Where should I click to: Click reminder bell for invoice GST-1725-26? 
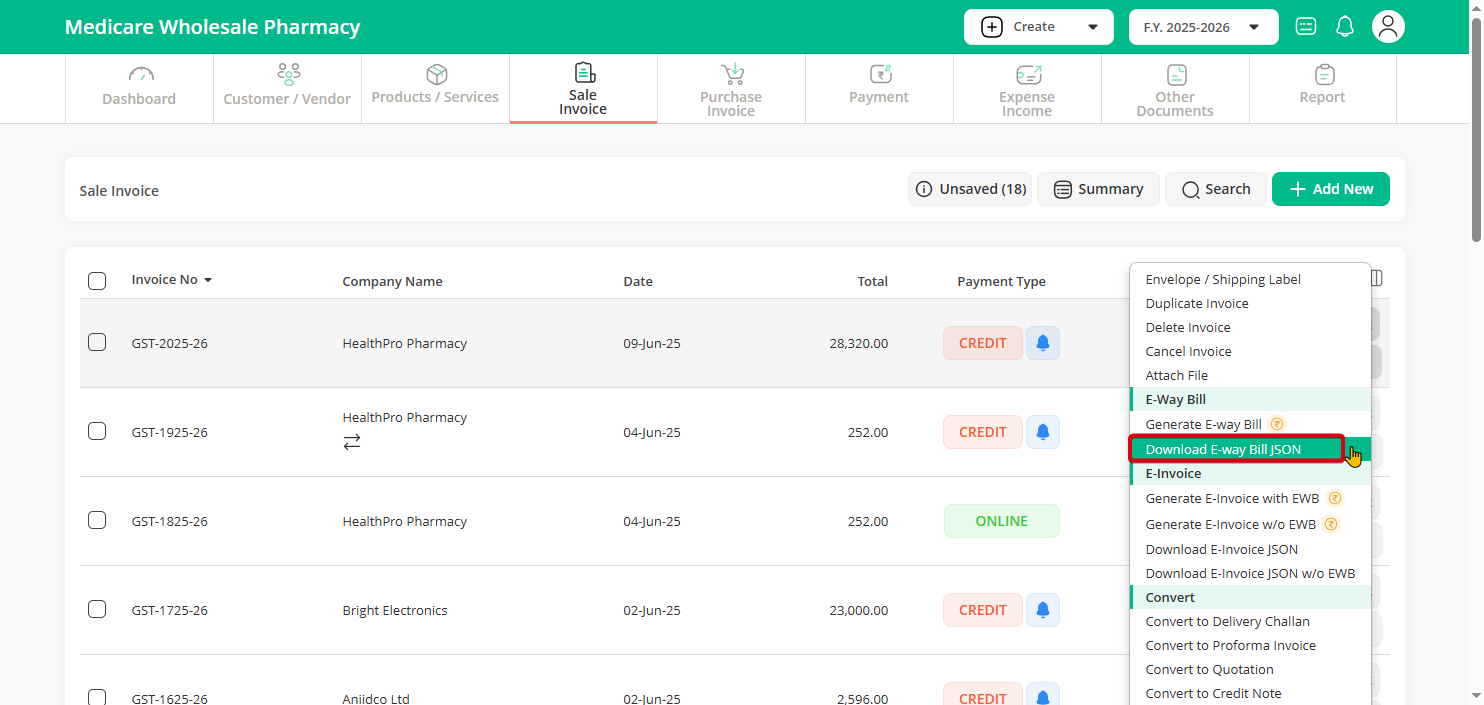(x=1043, y=610)
